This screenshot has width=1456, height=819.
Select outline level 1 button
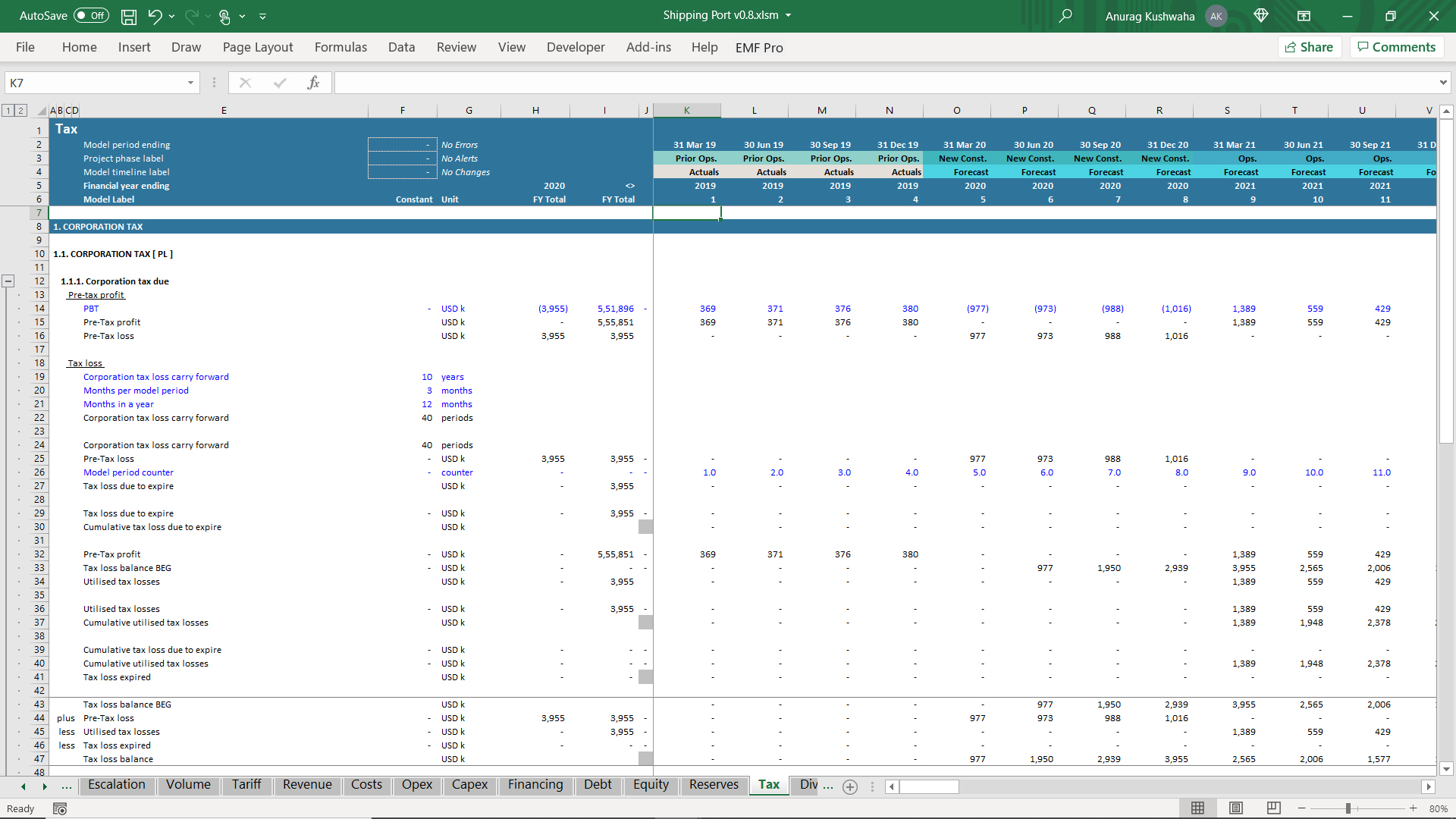pyautogui.click(x=8, y=111)
